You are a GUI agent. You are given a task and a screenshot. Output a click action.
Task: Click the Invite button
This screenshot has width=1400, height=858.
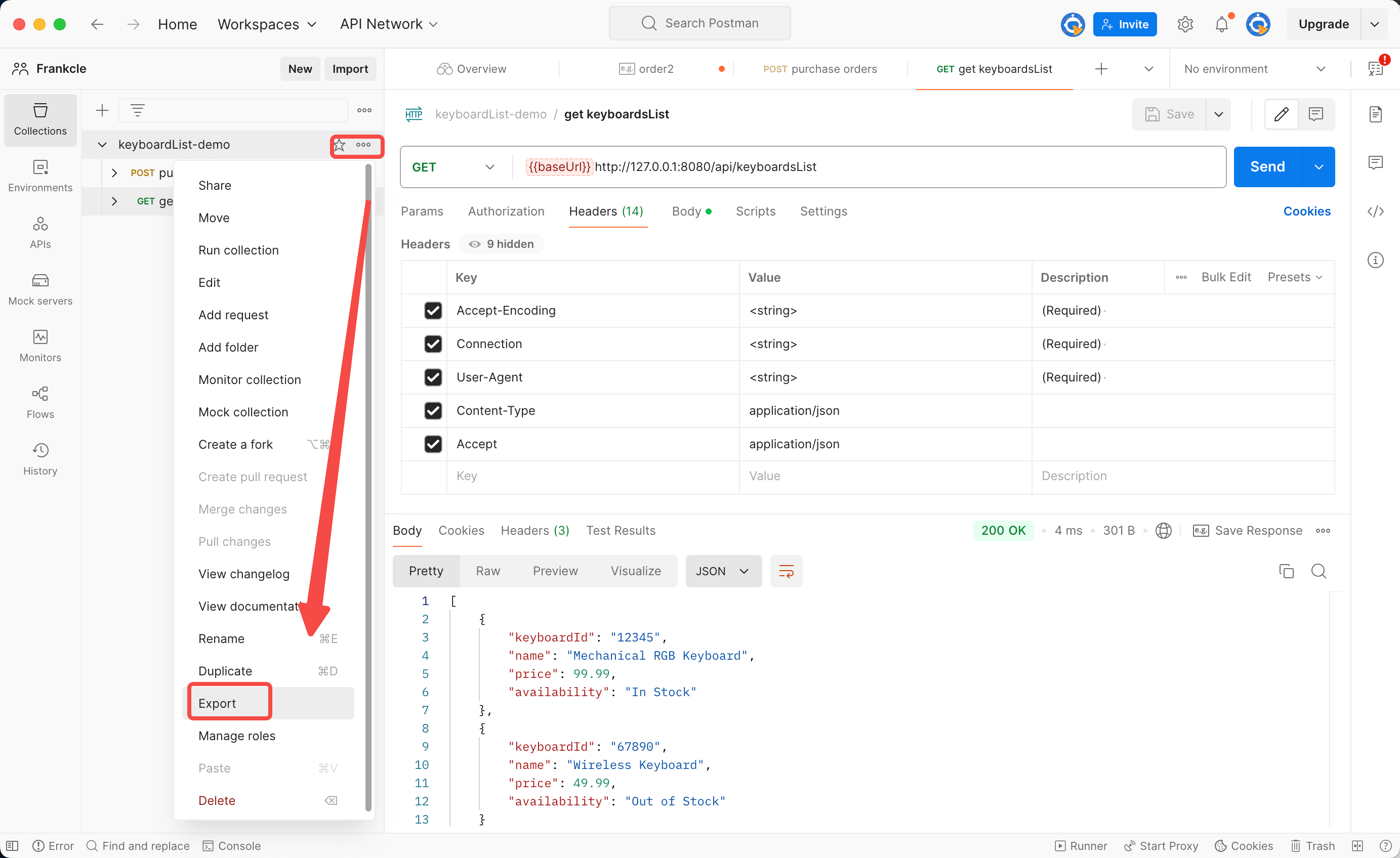point(1125,24)
